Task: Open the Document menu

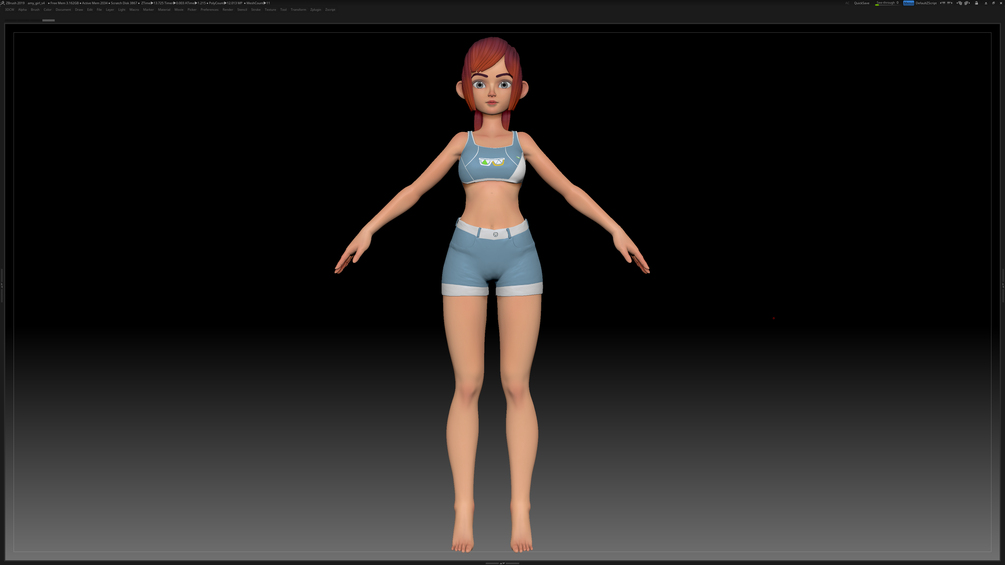Action: (63, 10)
